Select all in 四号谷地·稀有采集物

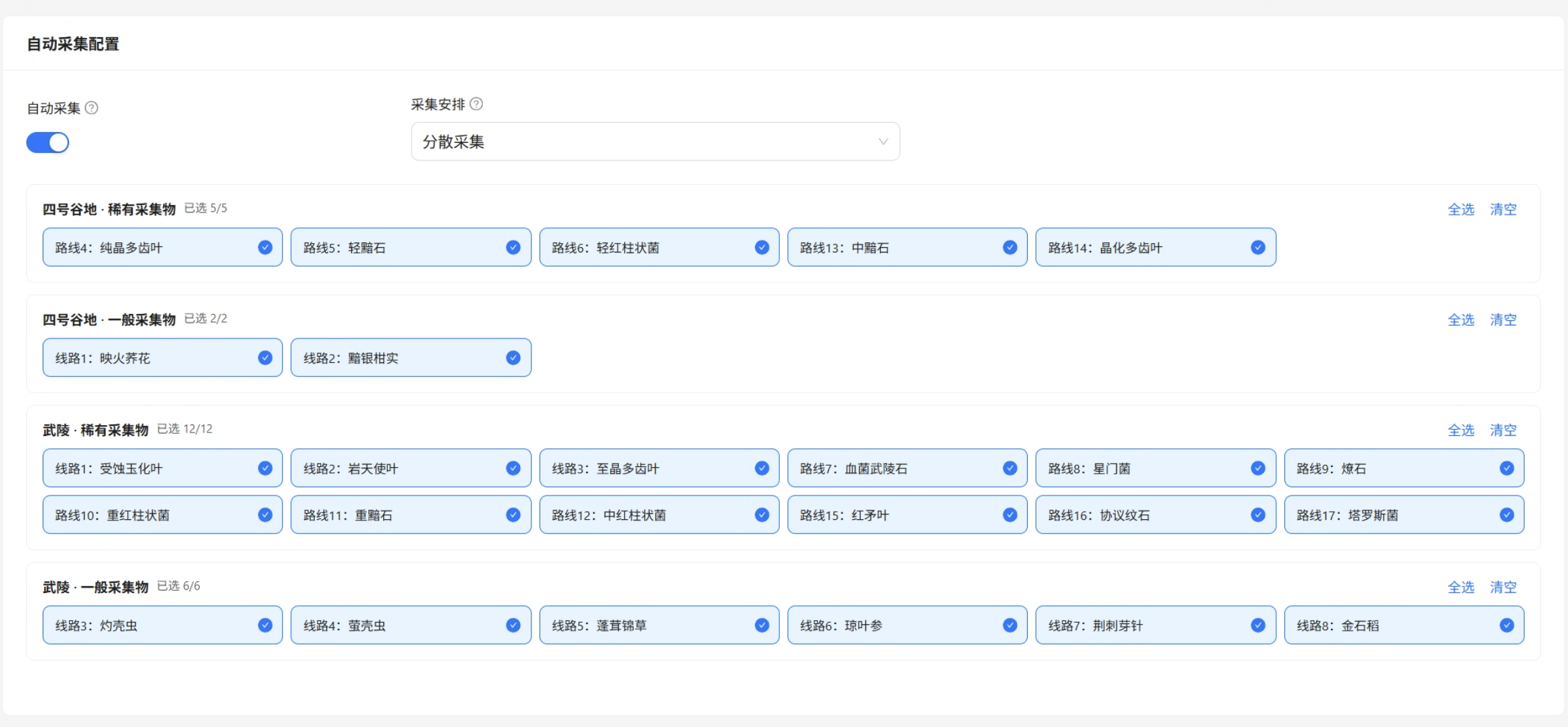[x=1460, y=209]
